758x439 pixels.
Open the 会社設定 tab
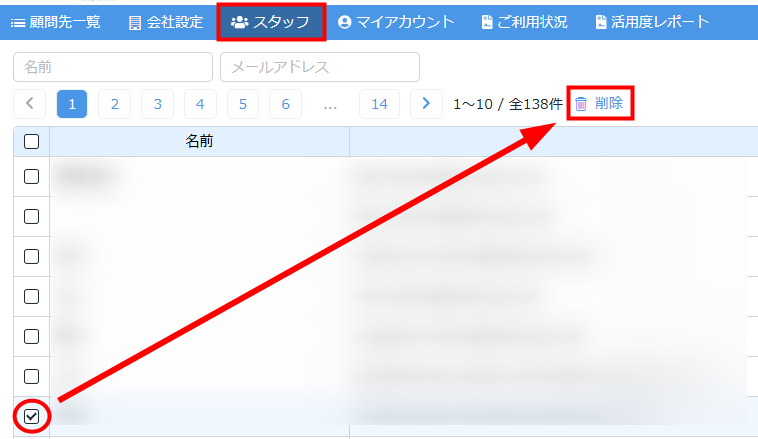[166, 22]
